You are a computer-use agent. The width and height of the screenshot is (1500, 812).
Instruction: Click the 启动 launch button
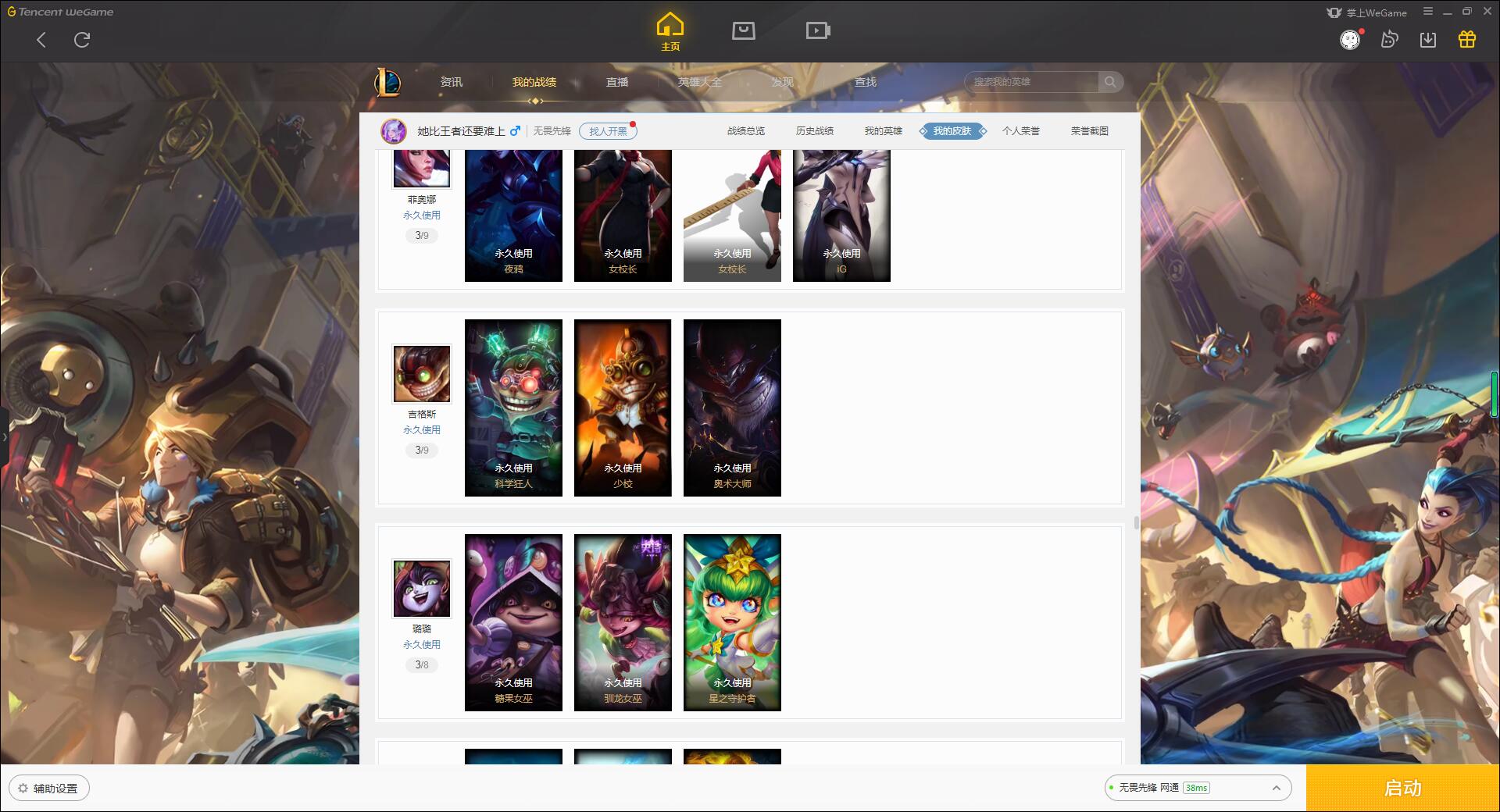(1402, 789)
